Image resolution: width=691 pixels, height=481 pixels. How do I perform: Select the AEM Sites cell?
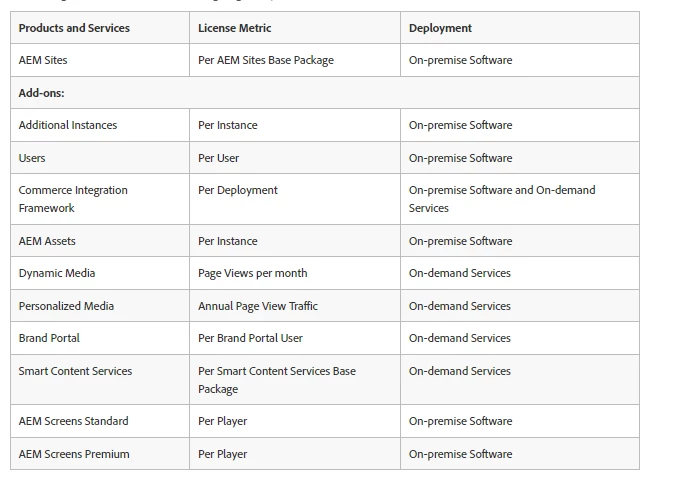click(100, 60)
